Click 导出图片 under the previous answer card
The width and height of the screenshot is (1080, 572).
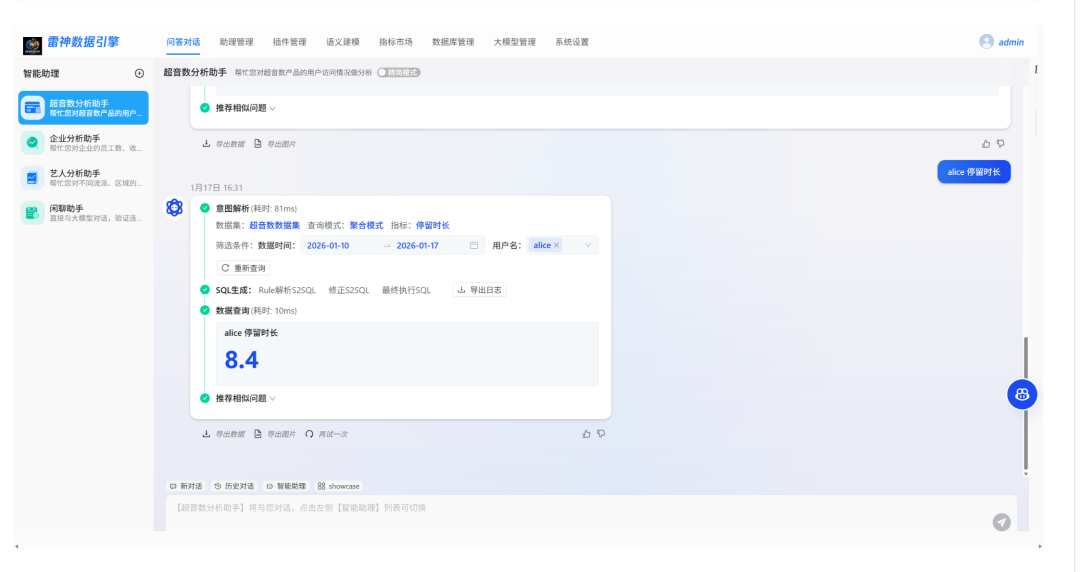point(275,144)
